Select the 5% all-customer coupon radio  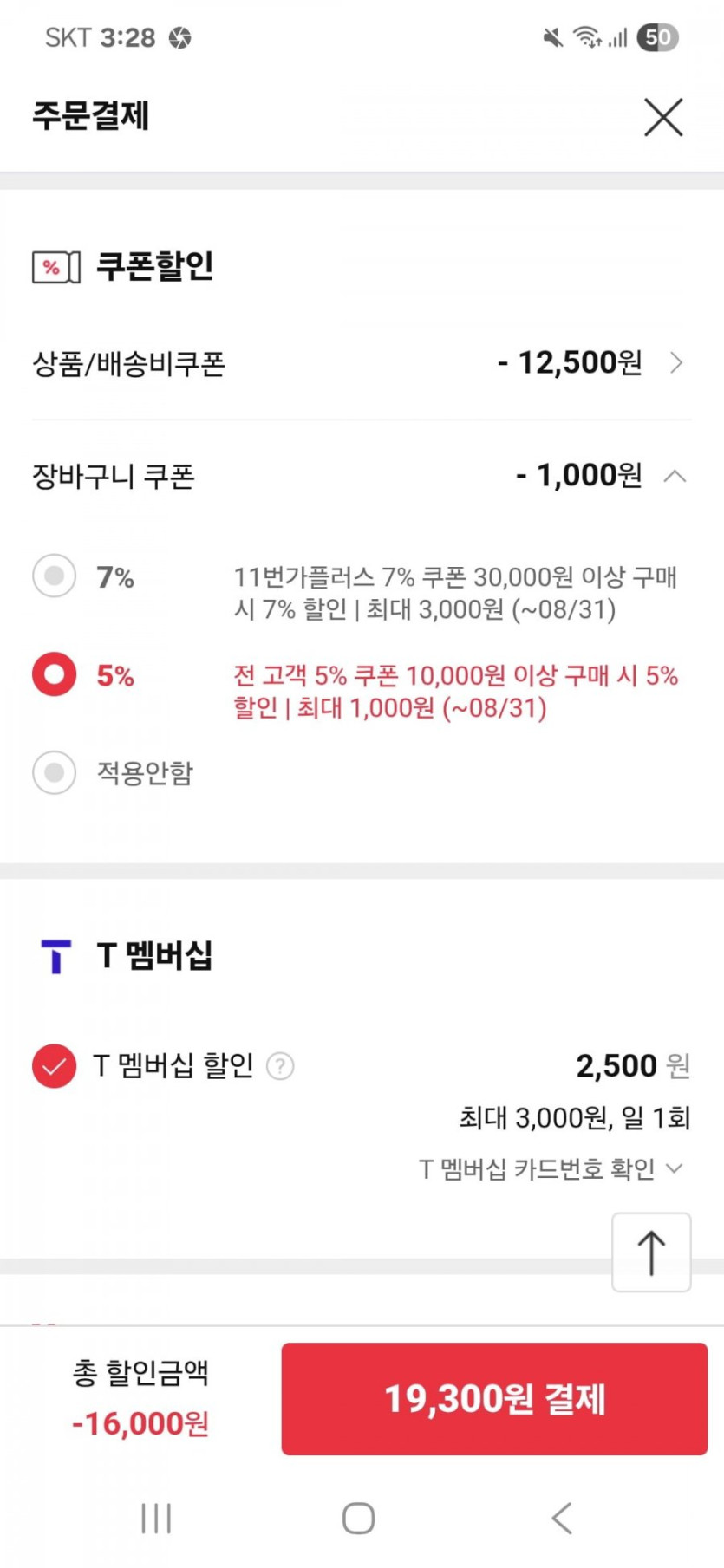pyautogui.click(x=55, y=674)
